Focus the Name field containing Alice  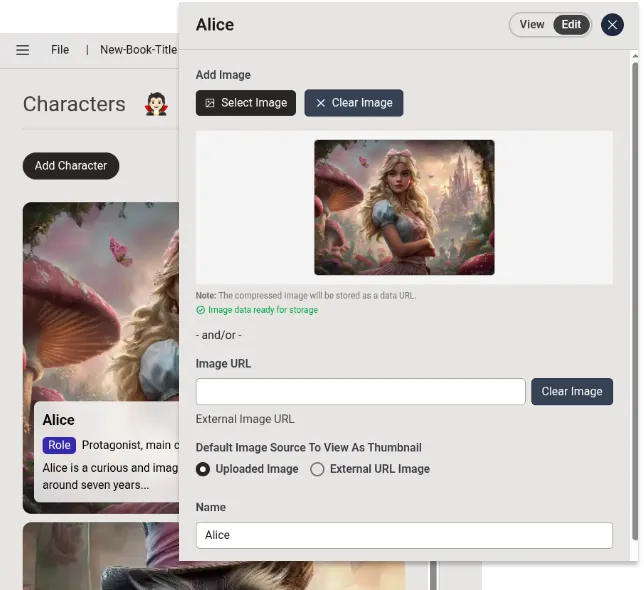tap(403, 535)
